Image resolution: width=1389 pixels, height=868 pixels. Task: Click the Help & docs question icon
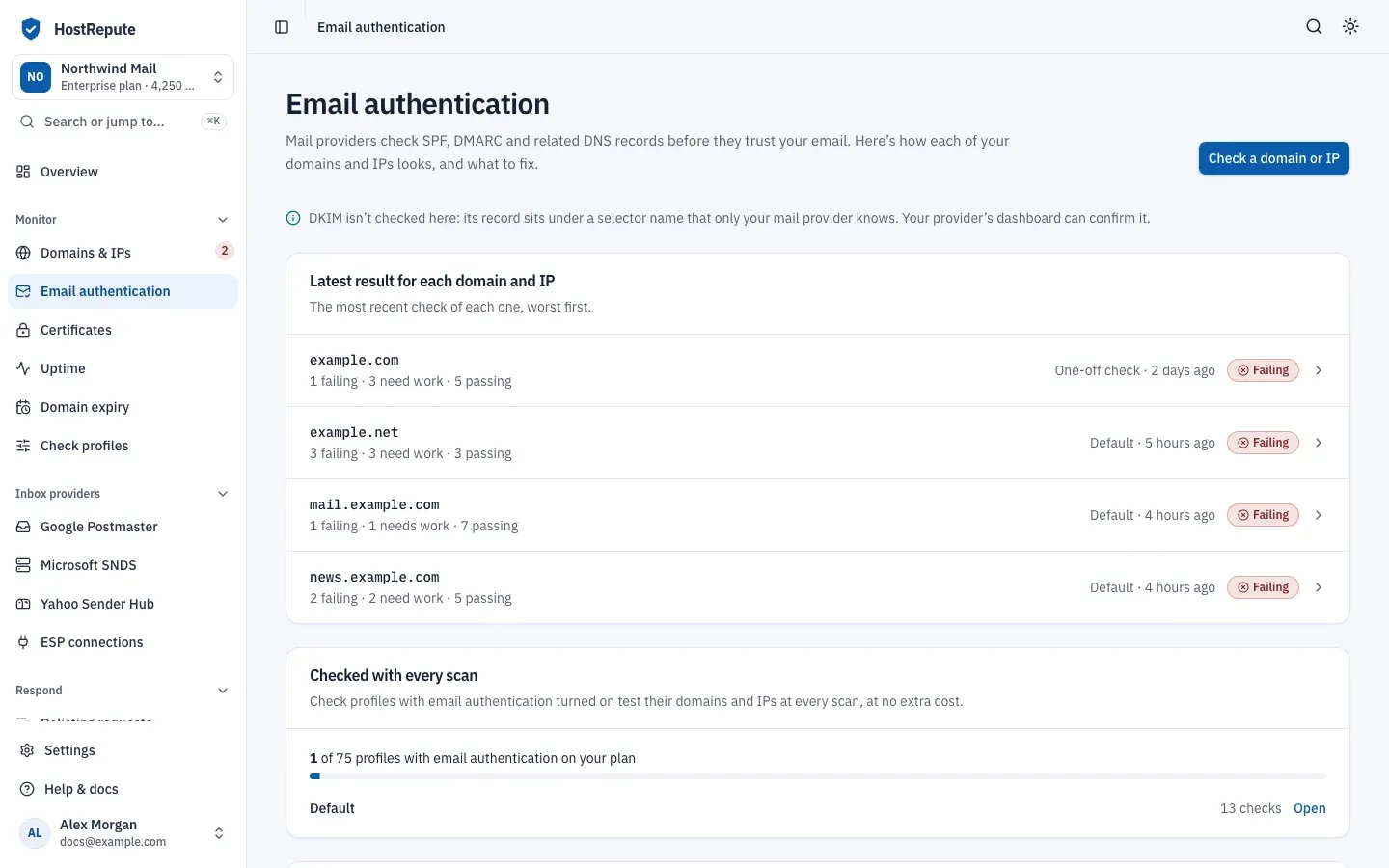coord(27,789)
